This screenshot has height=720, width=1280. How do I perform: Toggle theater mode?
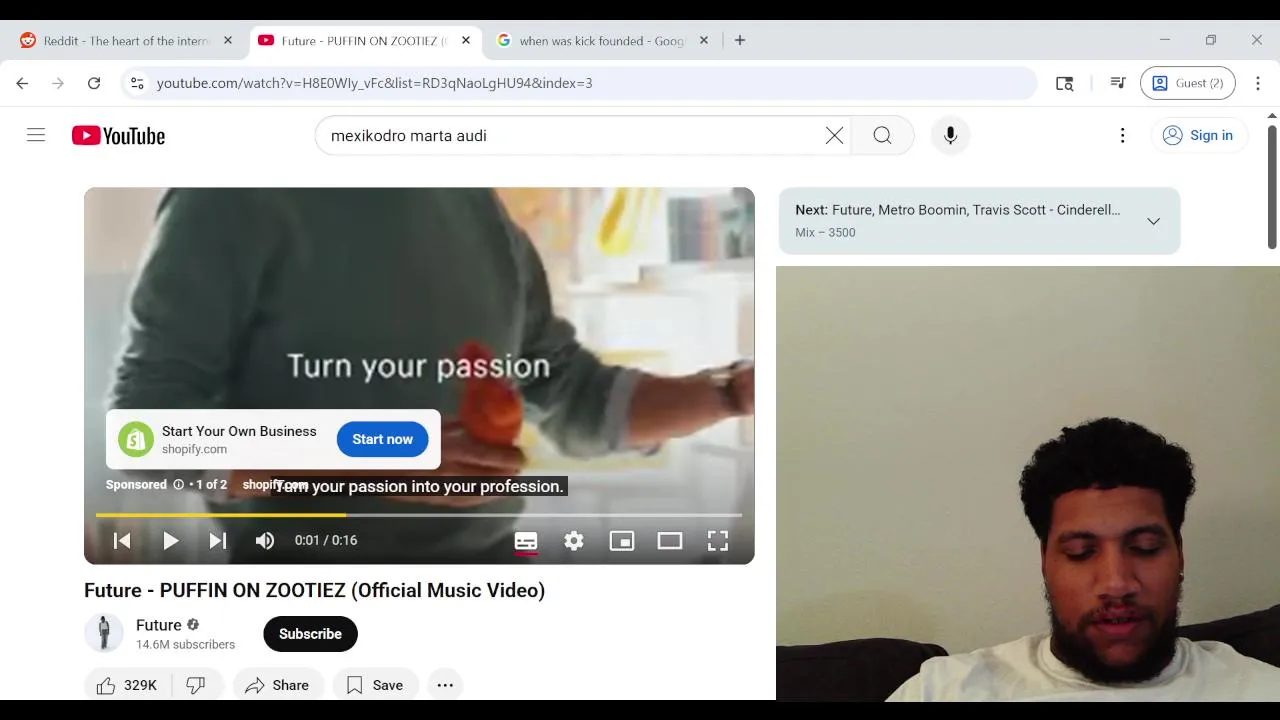pos(670,541)
